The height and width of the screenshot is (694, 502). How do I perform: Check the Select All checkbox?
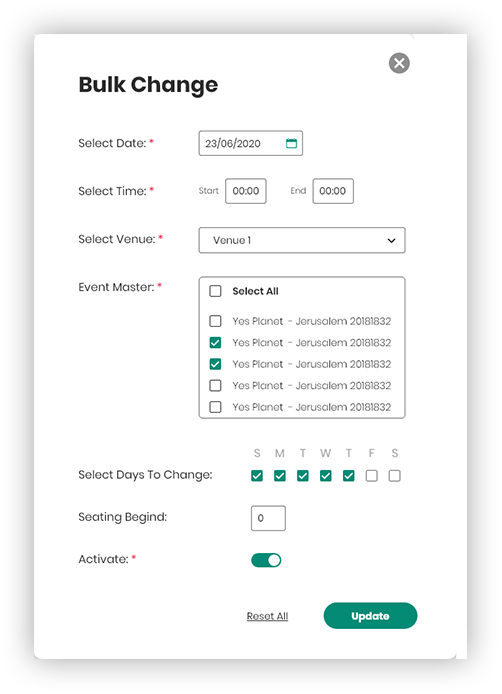point(215,291)
